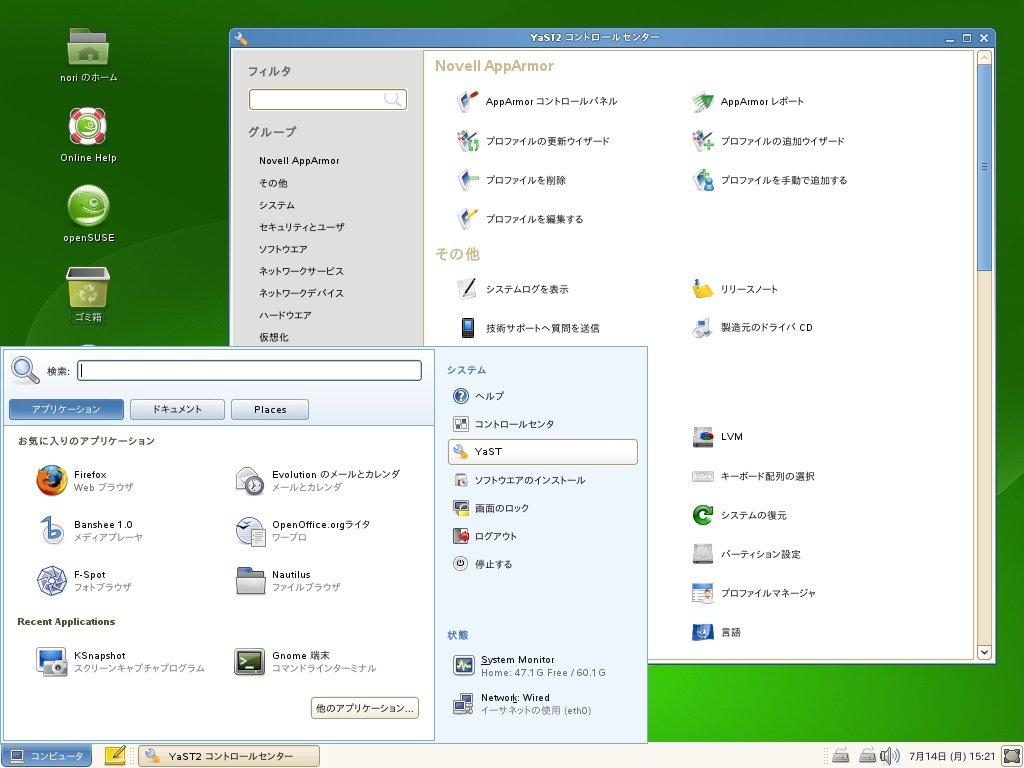Select その他 group in YaST
This screenshot has width=1024, height=768.
coord(273,183)
